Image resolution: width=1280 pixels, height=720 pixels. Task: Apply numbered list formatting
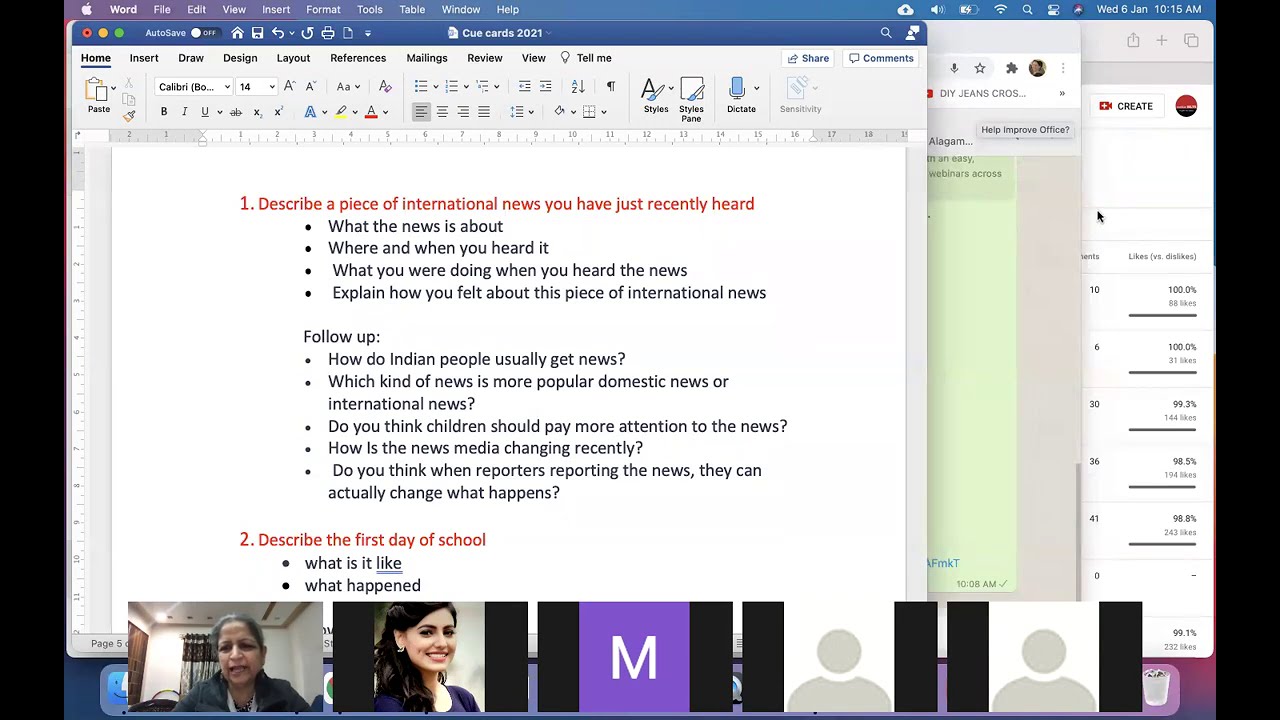coord(452,87)
